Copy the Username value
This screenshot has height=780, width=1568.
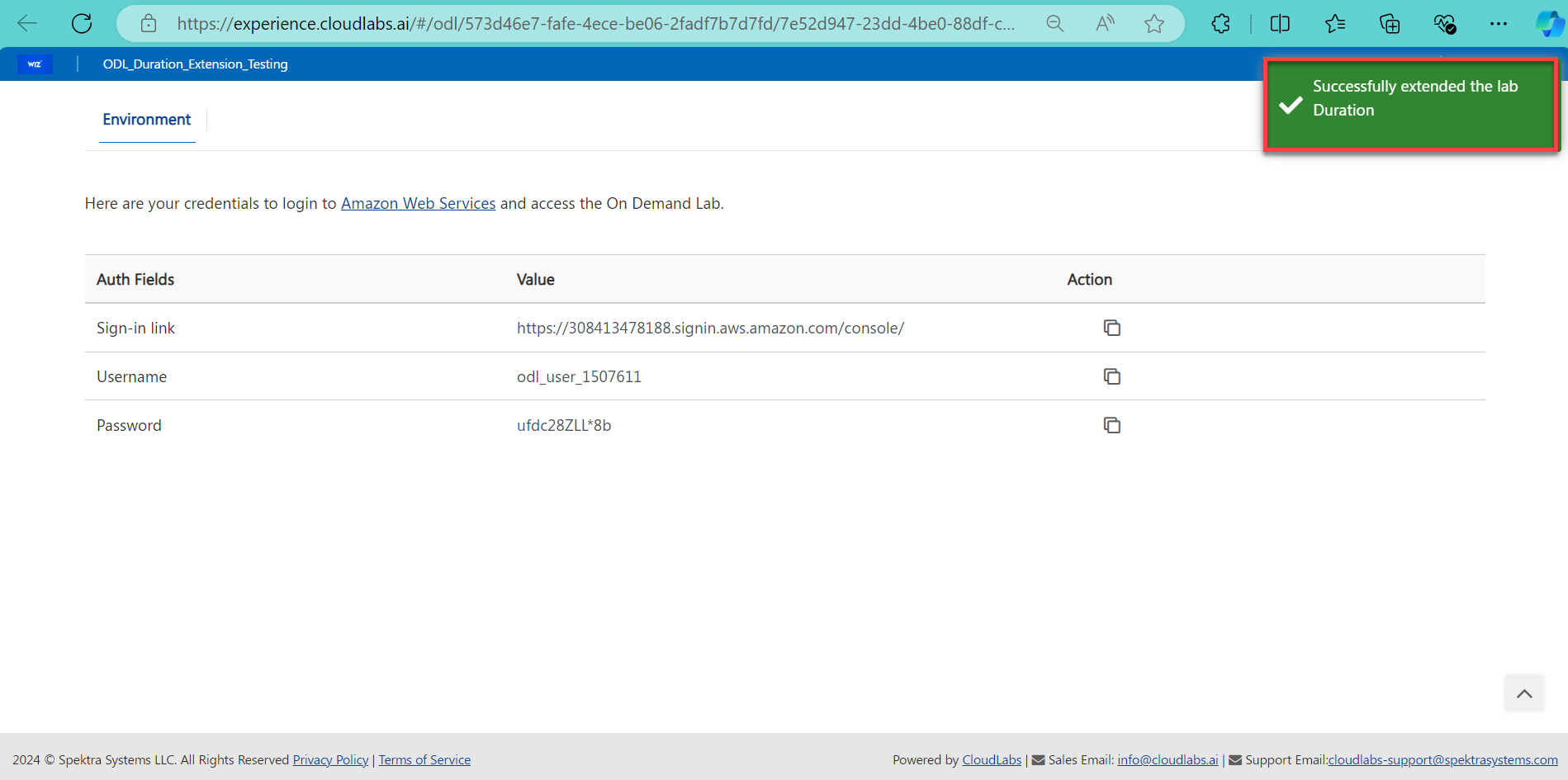pos(1112,376)
